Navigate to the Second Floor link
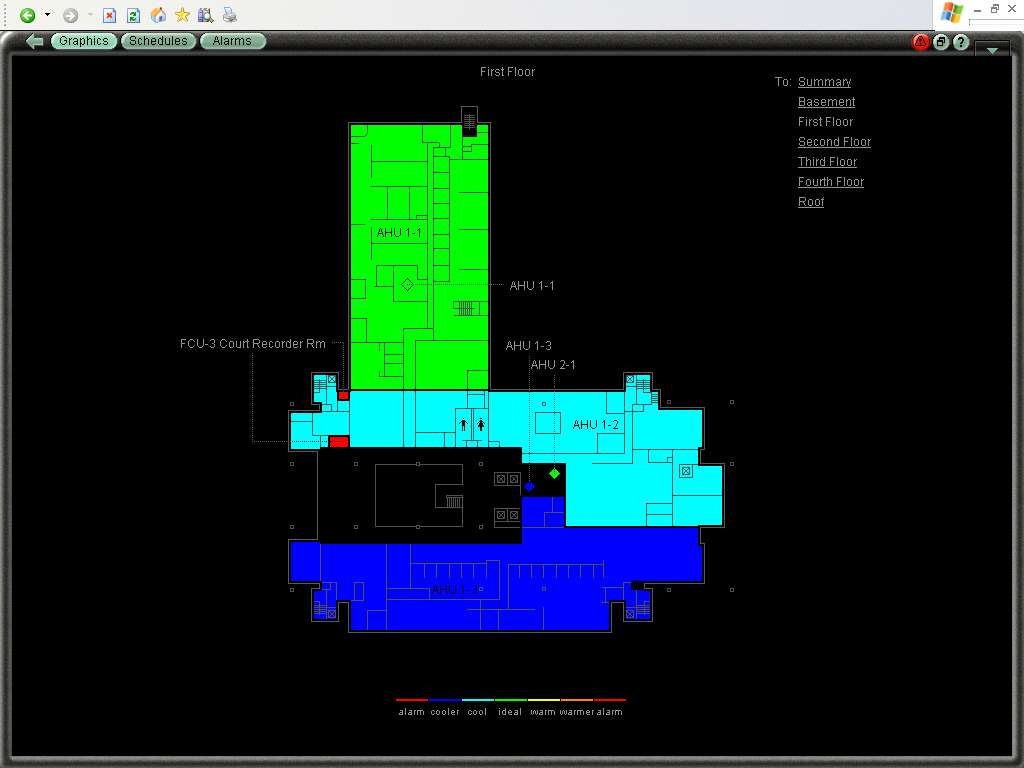Screen dimensions: 1024x768 click(834, 142)
